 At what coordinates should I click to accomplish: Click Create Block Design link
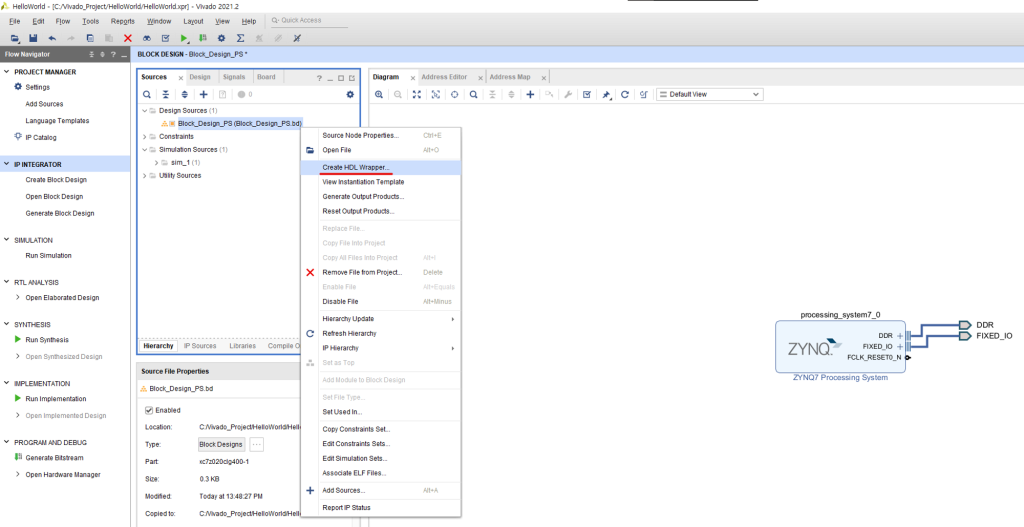[56, 180]
